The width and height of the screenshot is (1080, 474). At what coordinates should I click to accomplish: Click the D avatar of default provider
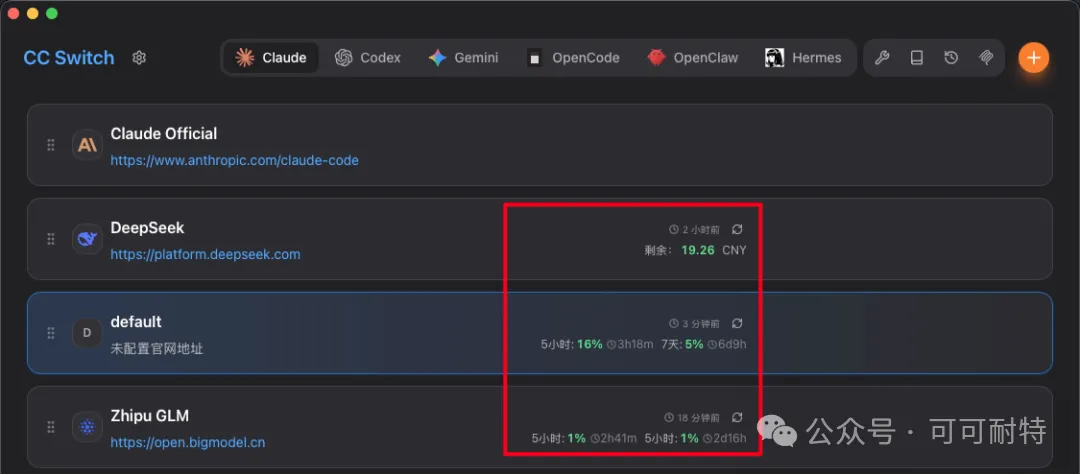tap(87, 333)
